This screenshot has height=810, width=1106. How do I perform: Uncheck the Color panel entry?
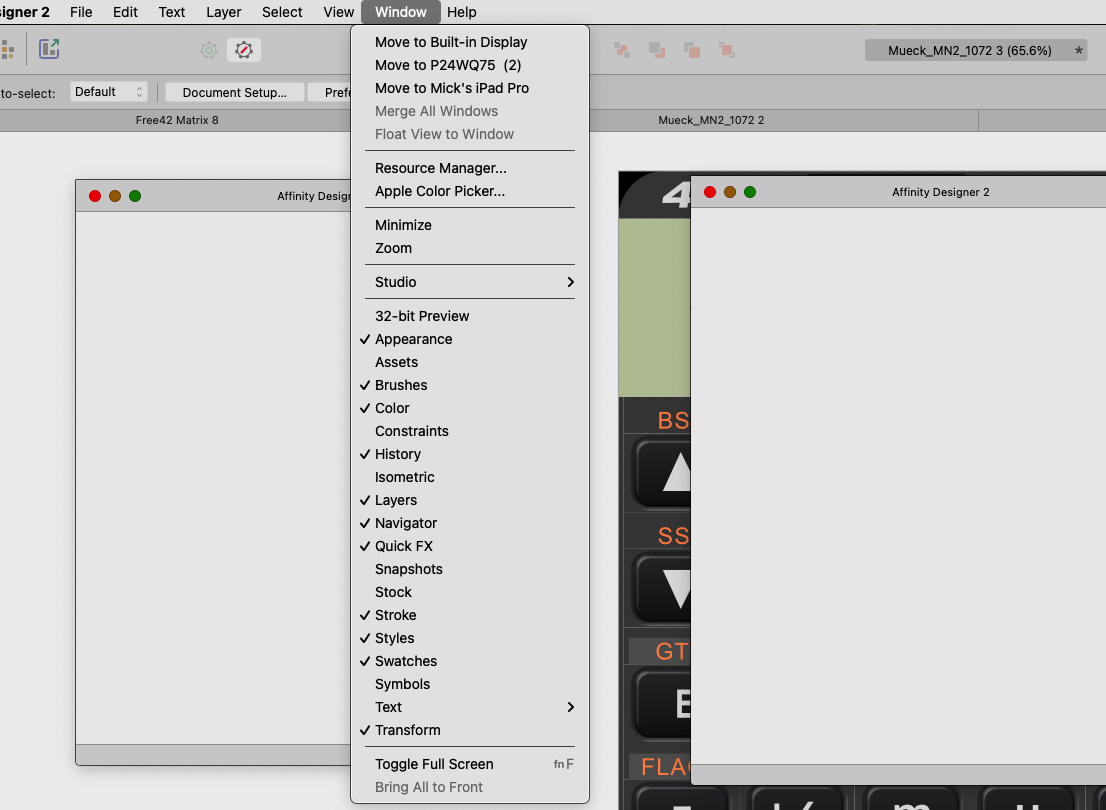(470, 409)
